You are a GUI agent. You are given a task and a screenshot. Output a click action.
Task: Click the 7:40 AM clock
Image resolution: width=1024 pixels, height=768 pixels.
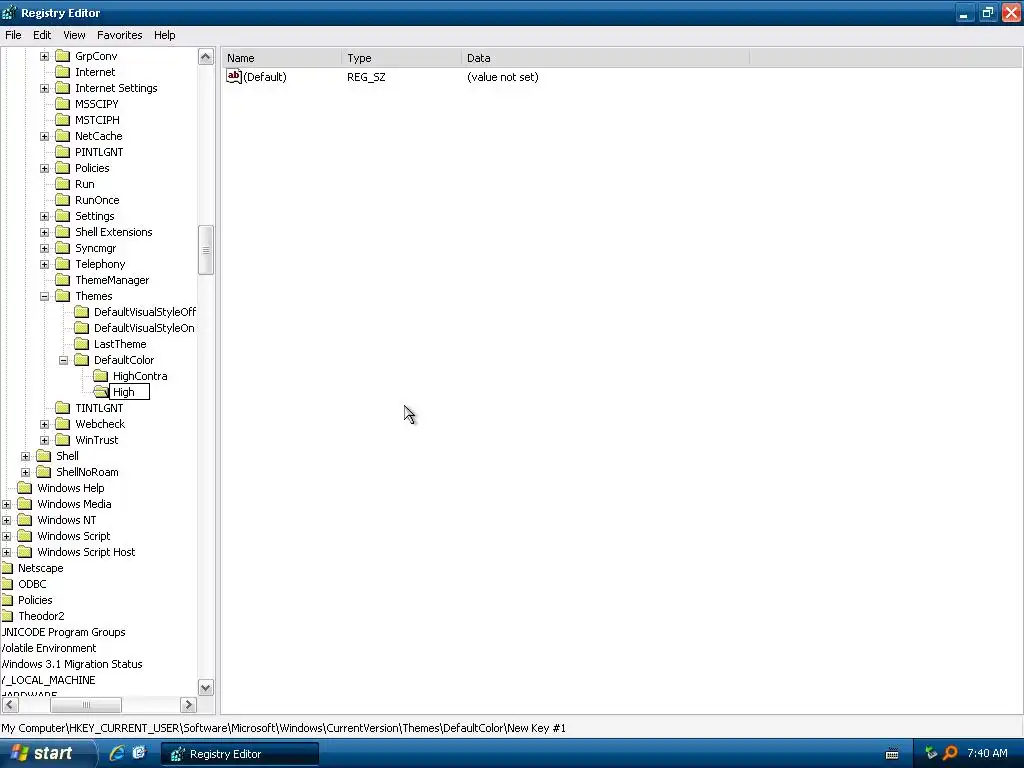(987, 754)
